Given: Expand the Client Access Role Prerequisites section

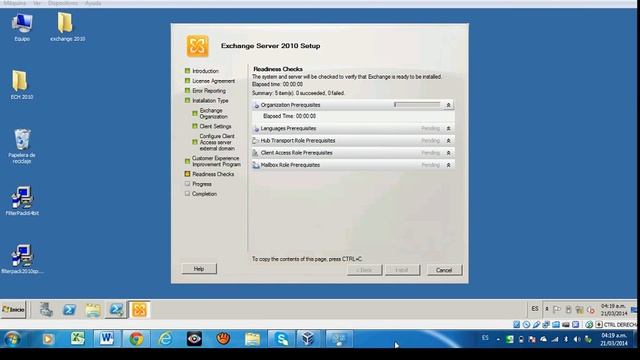Looking at the screenshot, I should 448,153.
